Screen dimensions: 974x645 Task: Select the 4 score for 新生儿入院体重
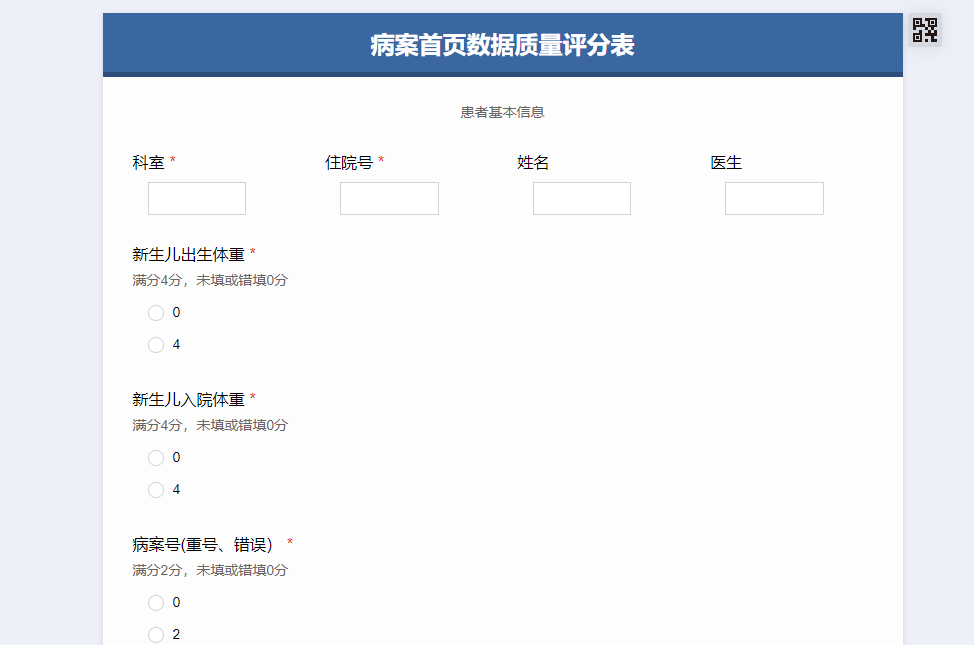156,490
